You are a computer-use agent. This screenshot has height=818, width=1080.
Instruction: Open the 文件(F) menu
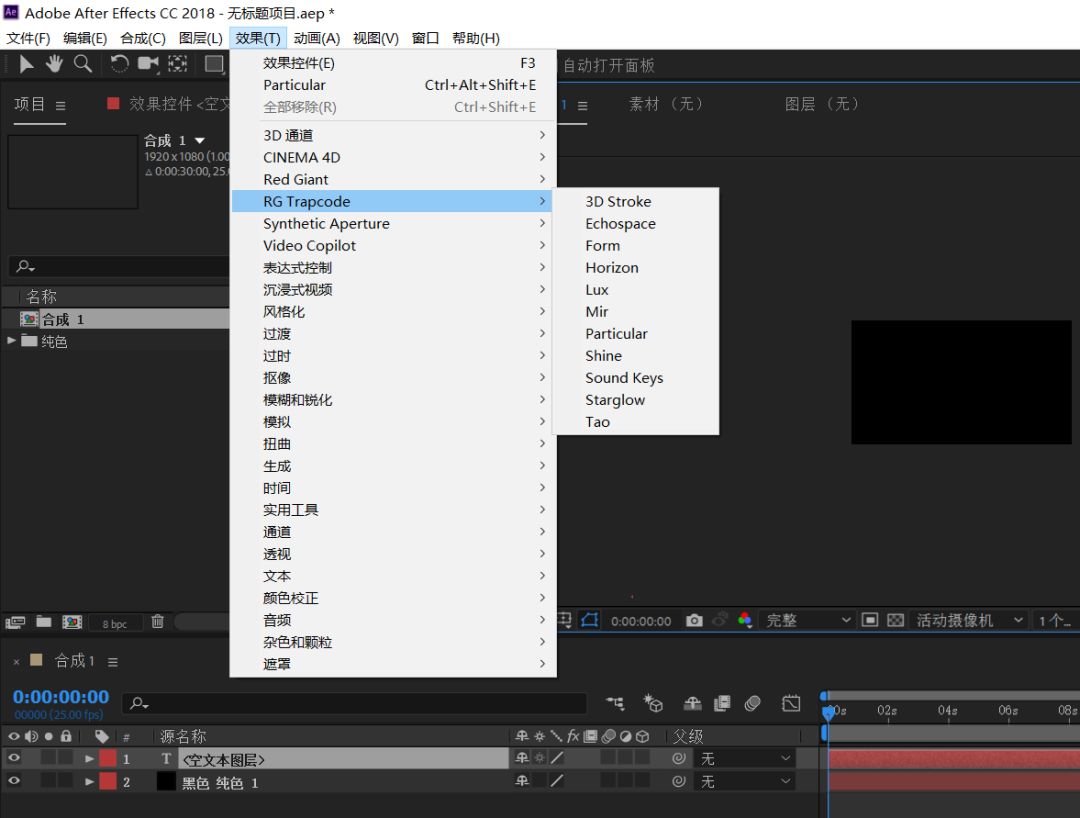click(x=28, y=38)
